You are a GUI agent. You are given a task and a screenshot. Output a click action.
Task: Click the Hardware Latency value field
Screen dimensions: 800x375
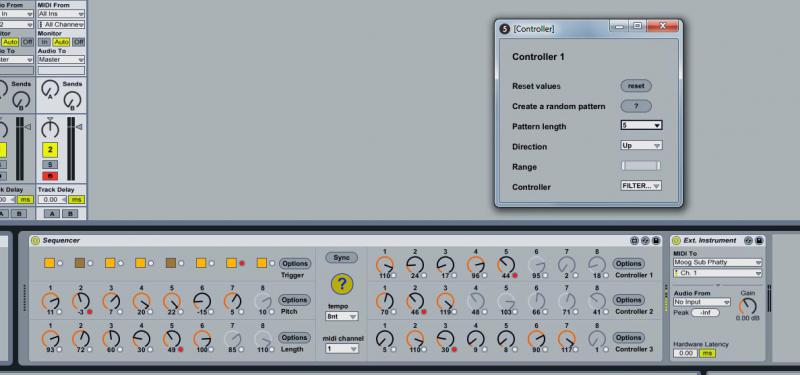pyautogui.click(x=685, y=353)
